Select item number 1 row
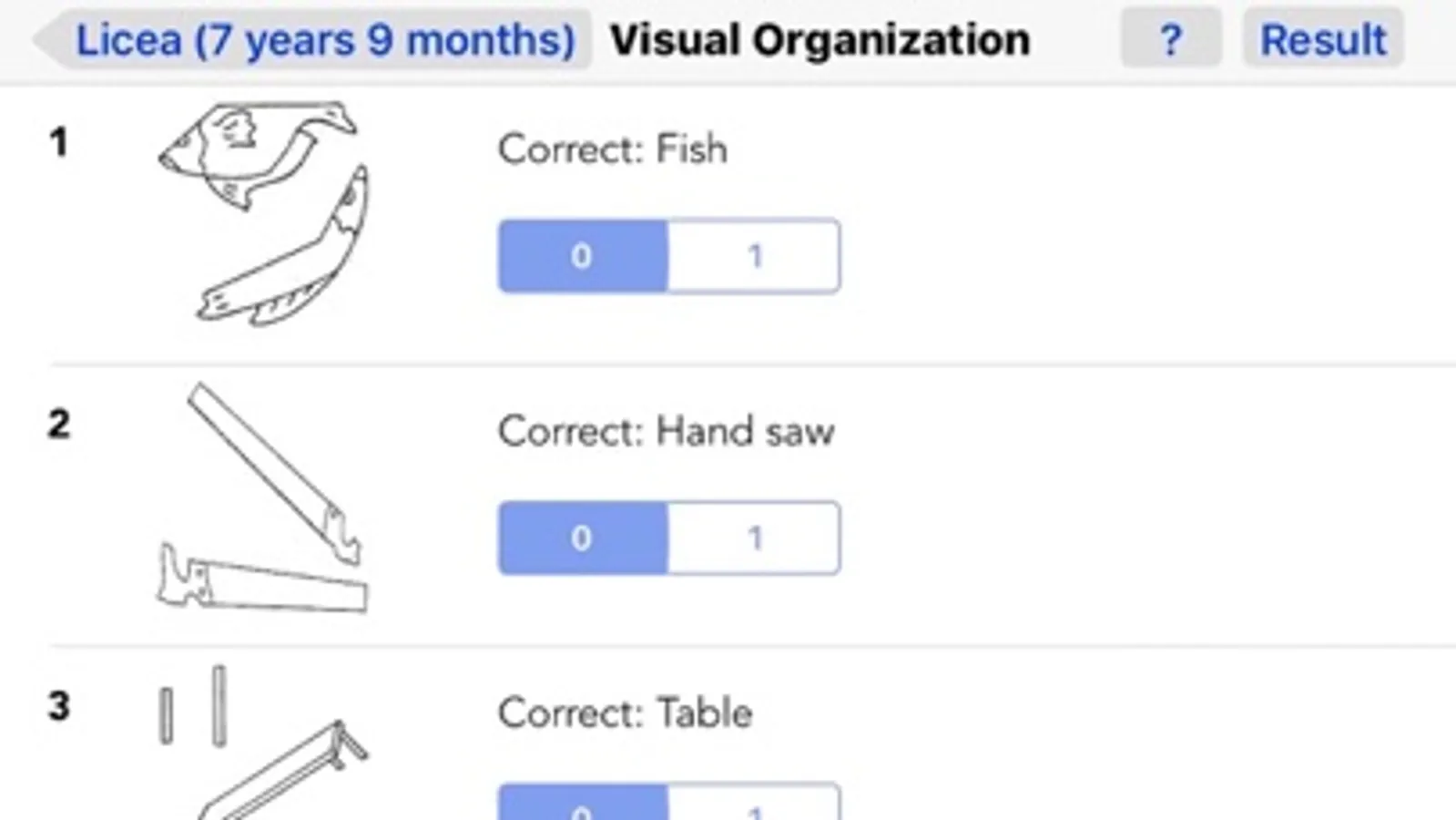The width and height of the screenshot is (1456, 820). pos(59,142)
